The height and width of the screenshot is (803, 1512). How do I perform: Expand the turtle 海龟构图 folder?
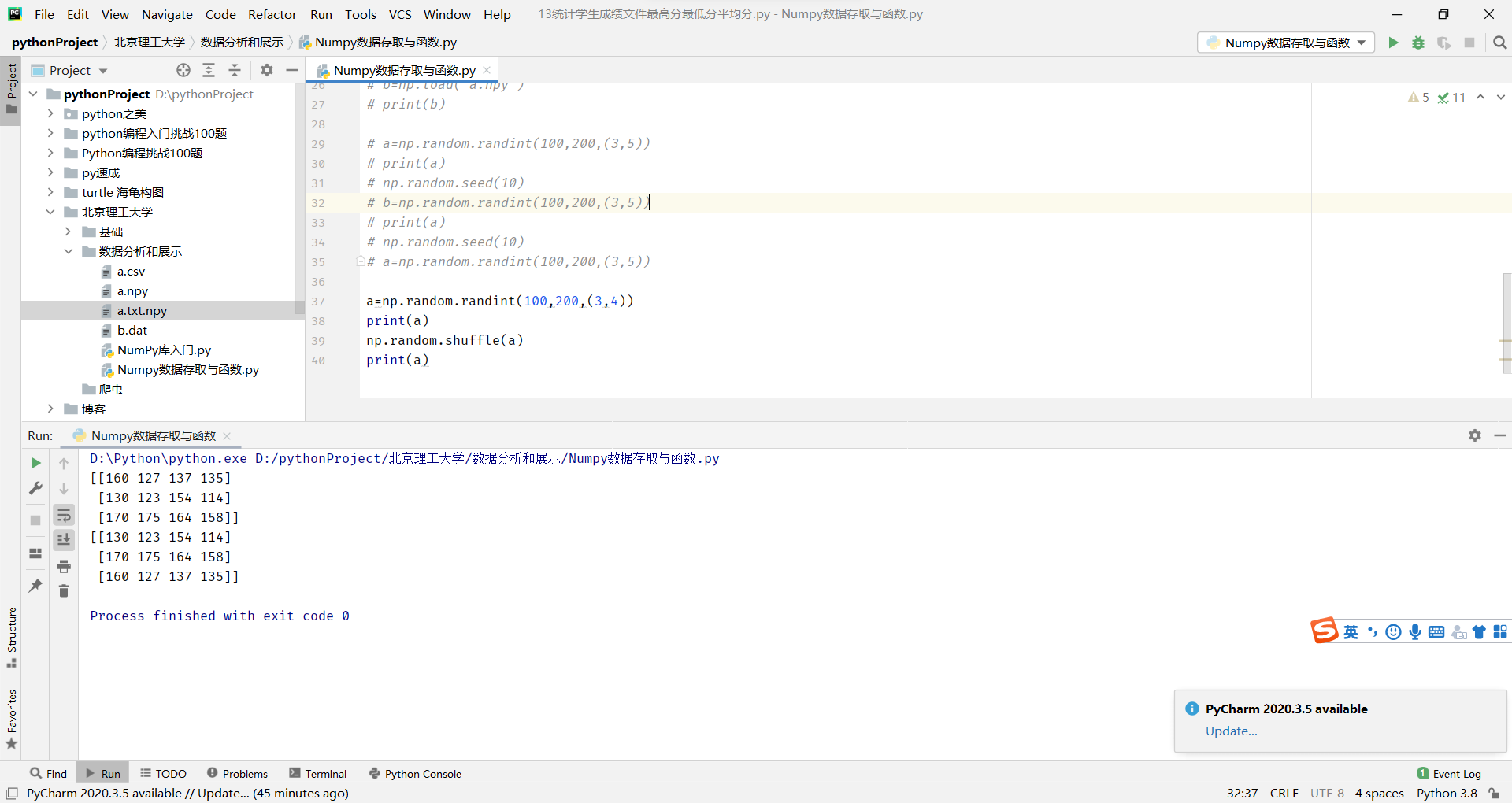click(x=50, y=192)
